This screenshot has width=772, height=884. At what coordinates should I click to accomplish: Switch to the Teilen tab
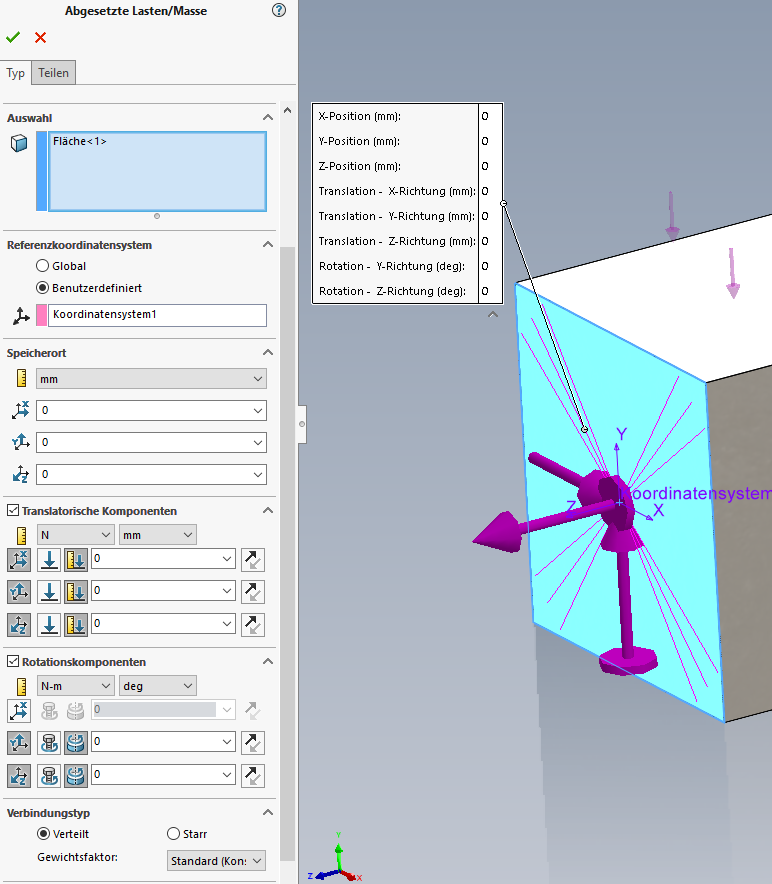click(x=54, y=73)
